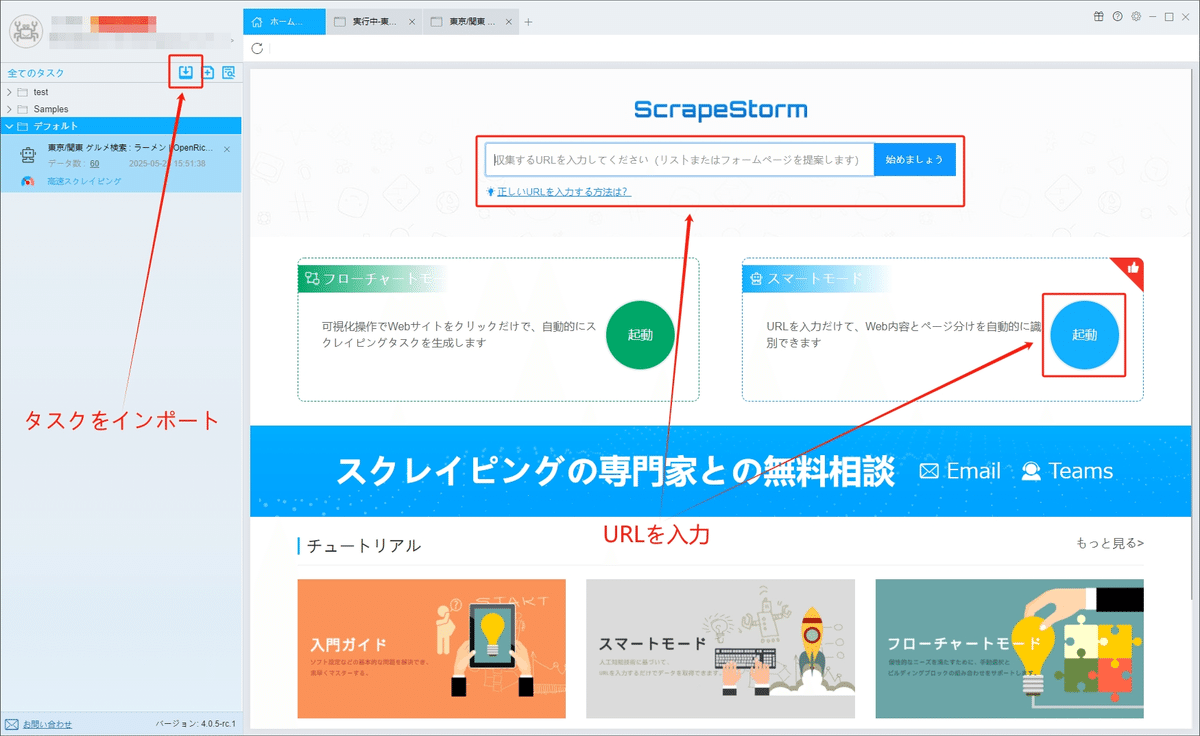Select the デフォルト folder row
This screenshot has height=736, width=1200.
(x=121, y=126)
